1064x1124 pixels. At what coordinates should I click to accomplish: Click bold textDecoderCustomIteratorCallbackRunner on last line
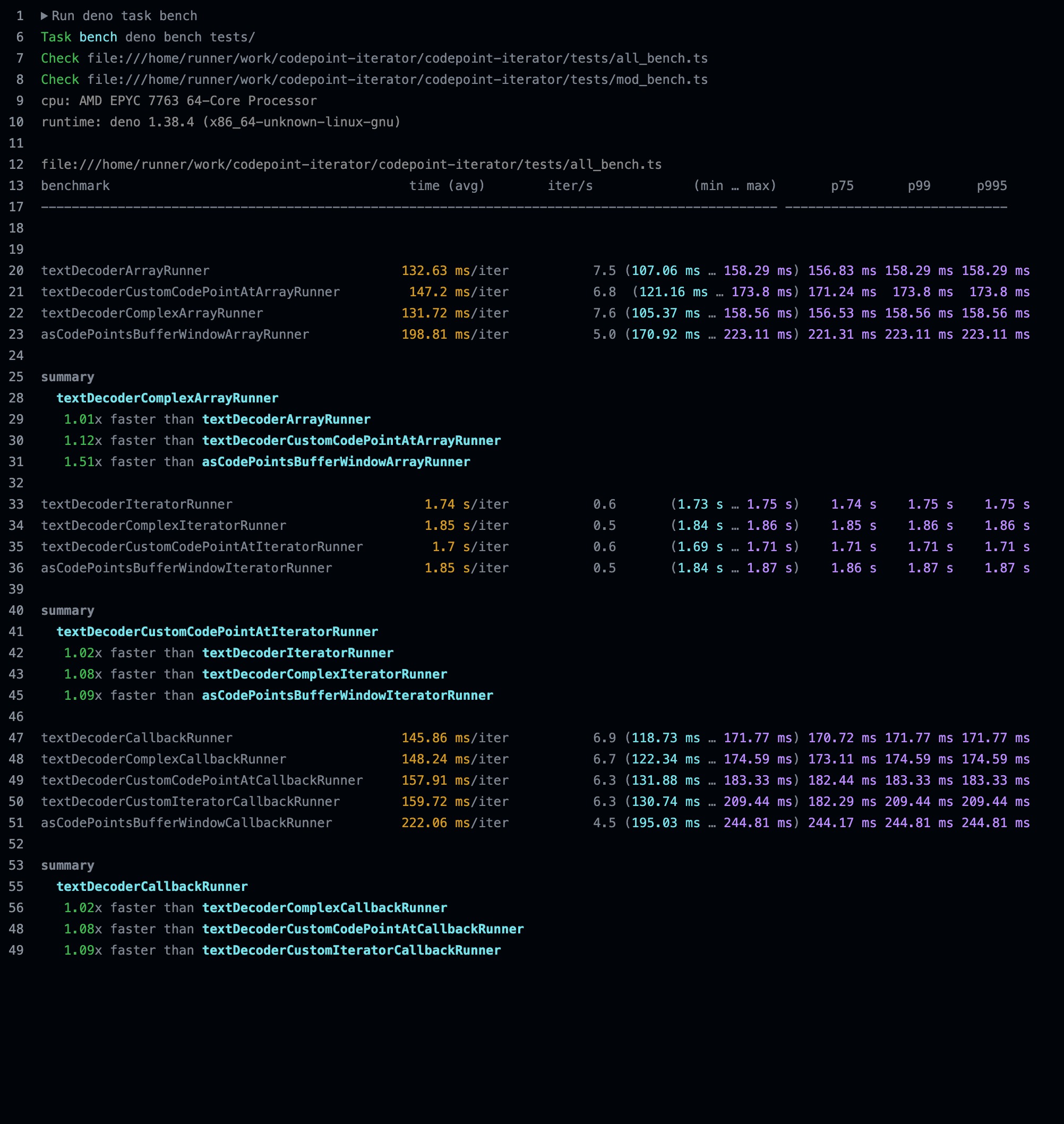click(x=351, y=950)
